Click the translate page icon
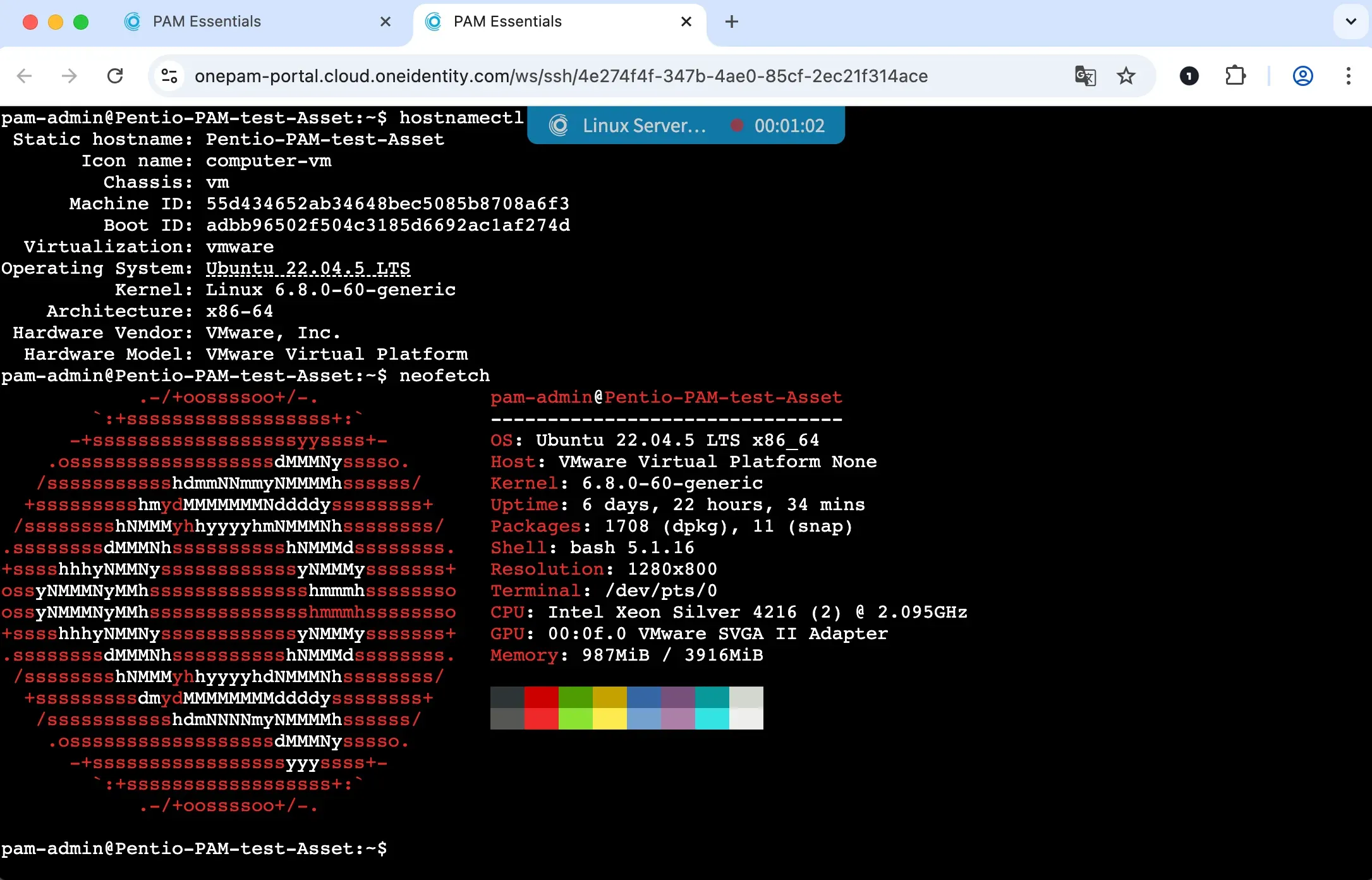 pyautogui.click(x=1085, y=76)
